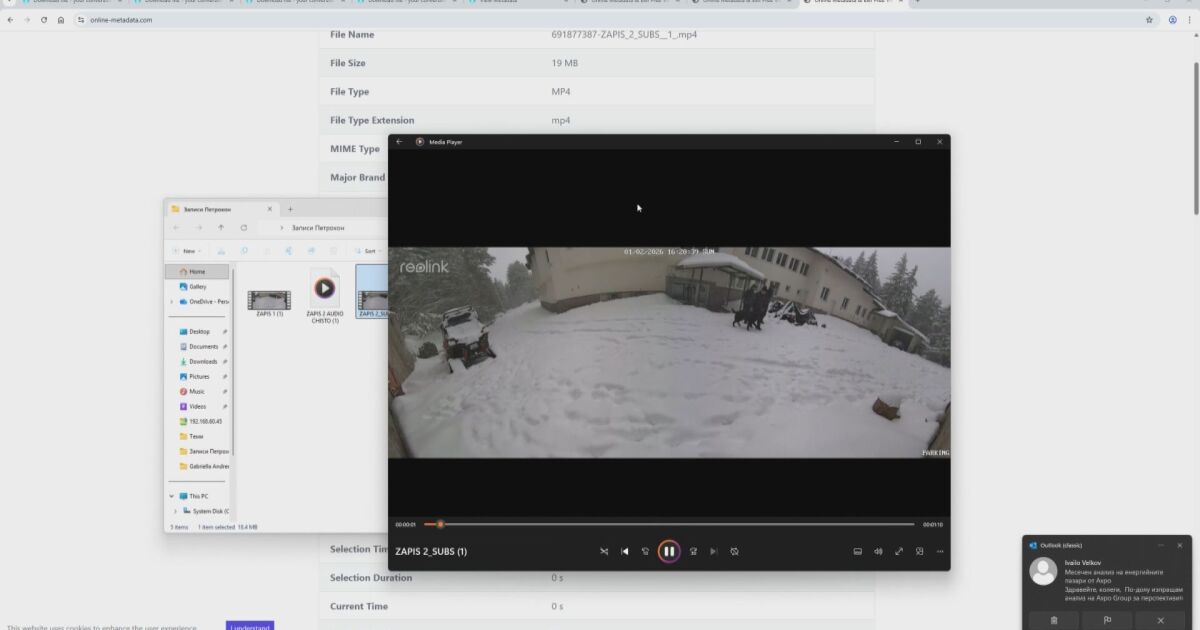Open the New dropdown in File Explorer
Viewport: 1200px width, 630px height.
[x=187, y=251]
